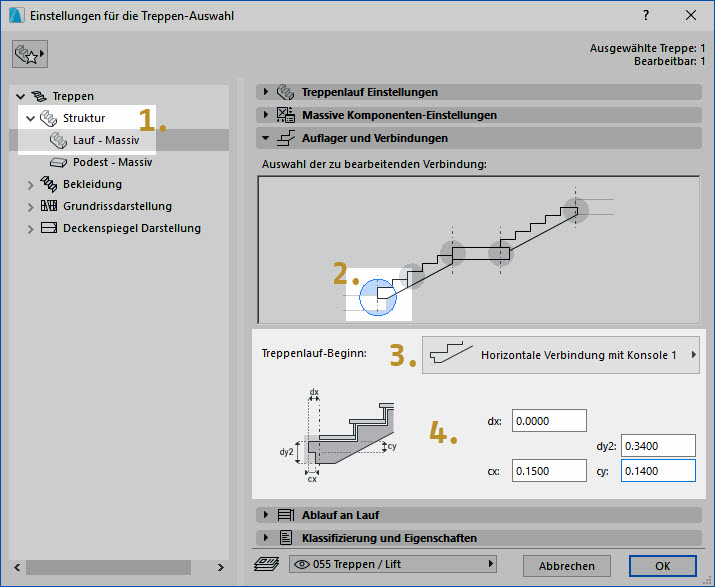Select the Podest - Massiv tree item
The width and height of the screenshot is (715, 587).
[112, 162]
